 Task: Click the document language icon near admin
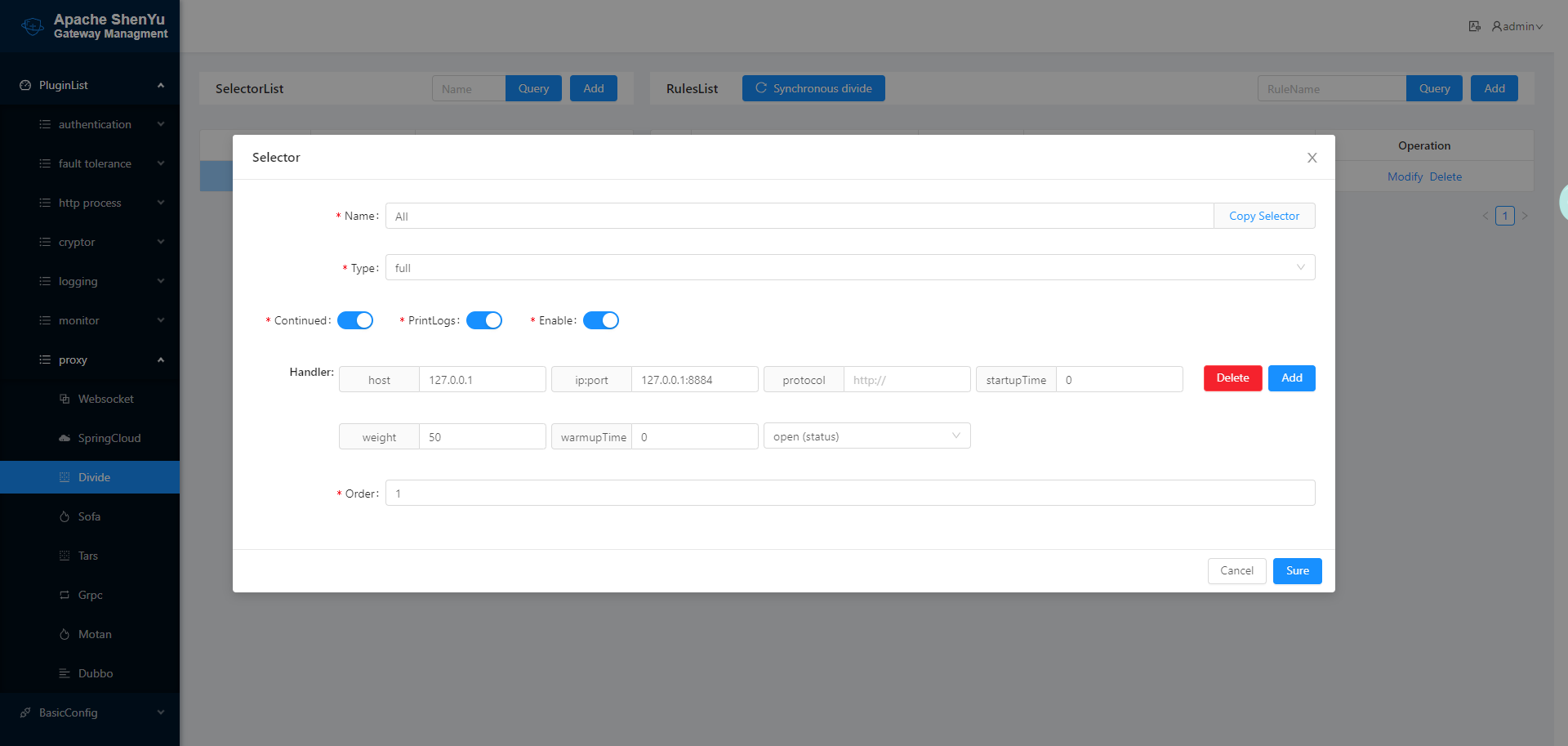pos(1475,26)
